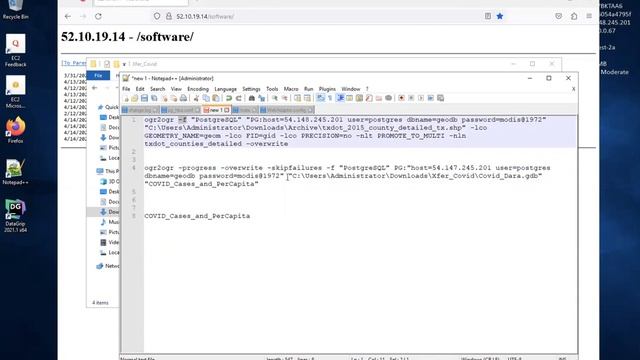This screenshot has width=640, height=360.
Task: Click the Replace toolbar icon
Action: coord(261,98)
